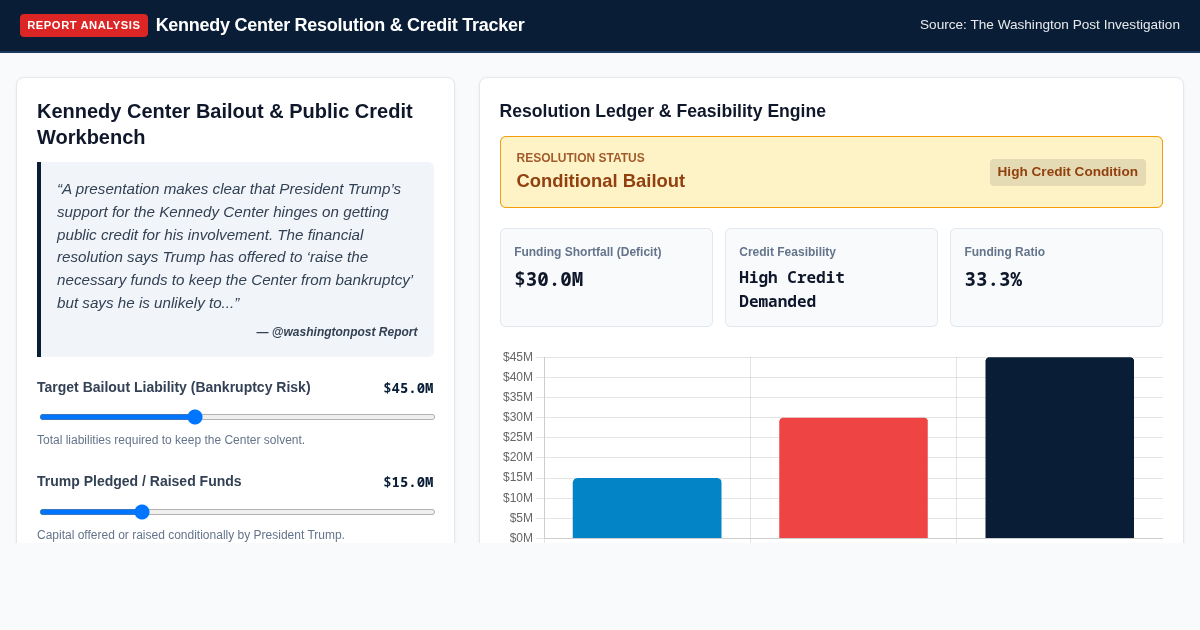
Task: Click the $15.0M pledged funds value
Action: point(408,482)
